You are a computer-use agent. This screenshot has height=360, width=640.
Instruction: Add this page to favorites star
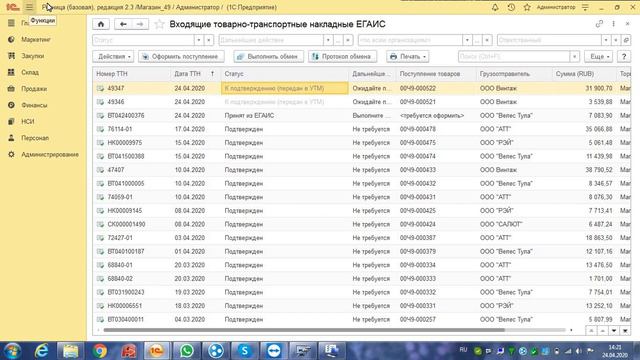pos(159,24)
